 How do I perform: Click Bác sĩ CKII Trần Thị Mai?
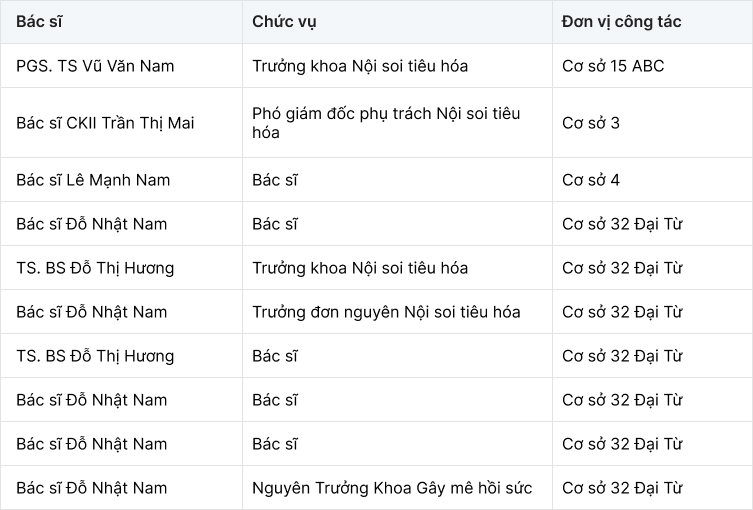(105, 123)
